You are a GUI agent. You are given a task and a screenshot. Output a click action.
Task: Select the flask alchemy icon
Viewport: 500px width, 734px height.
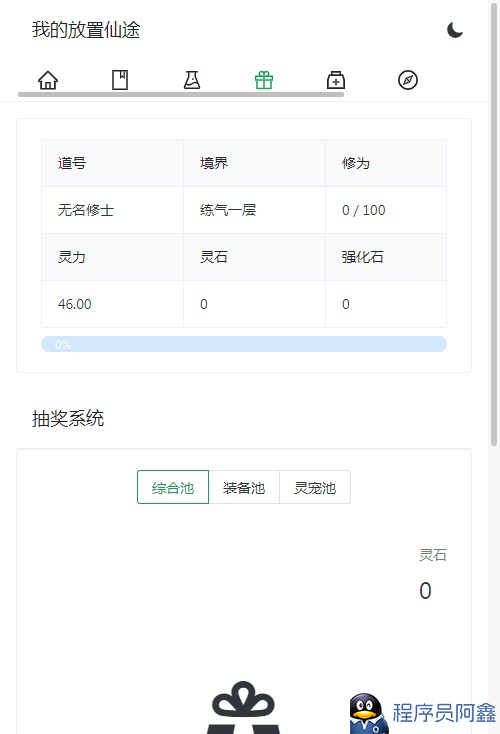pos(192,80)
